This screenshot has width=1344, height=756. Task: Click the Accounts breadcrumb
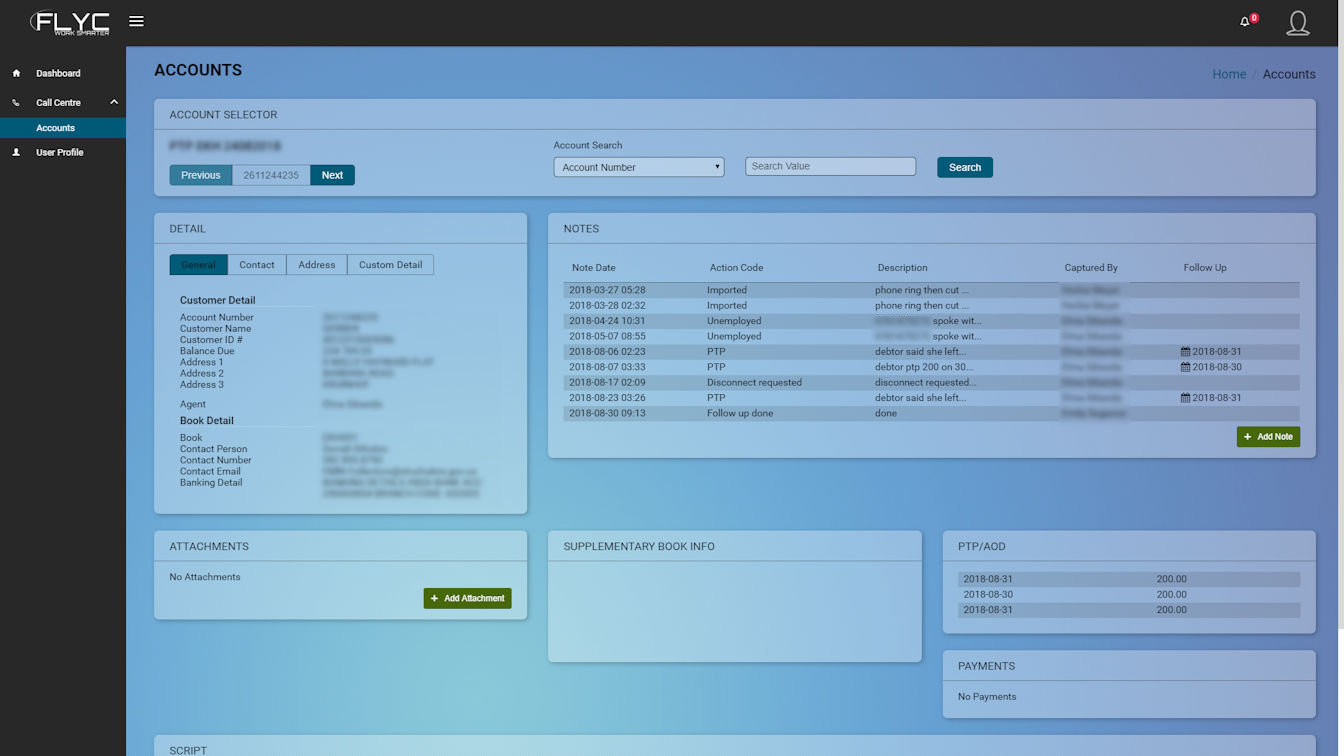(x=1289, y=74)
